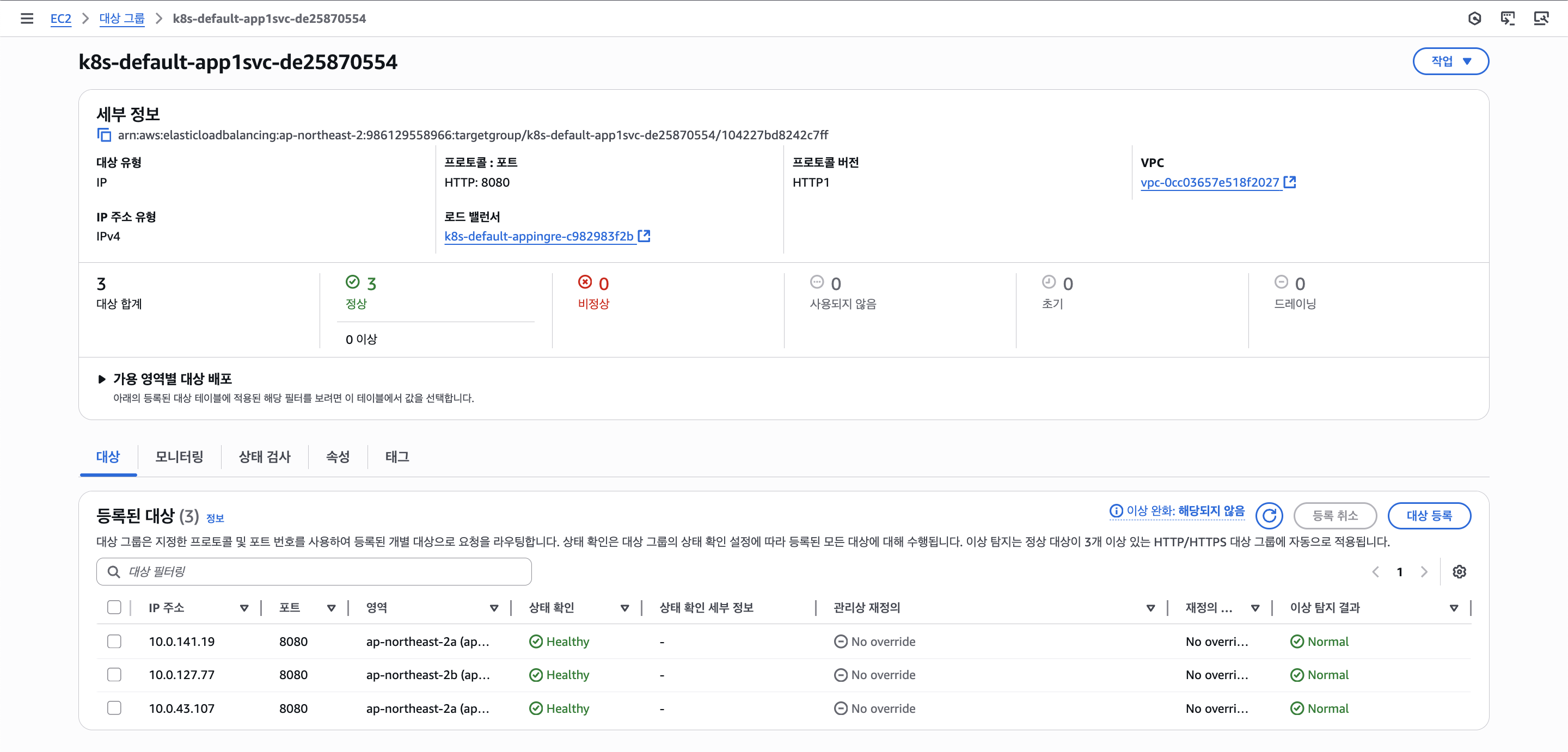Switch to the 상태 검사 tab
1568x752 pixels.
264,457
